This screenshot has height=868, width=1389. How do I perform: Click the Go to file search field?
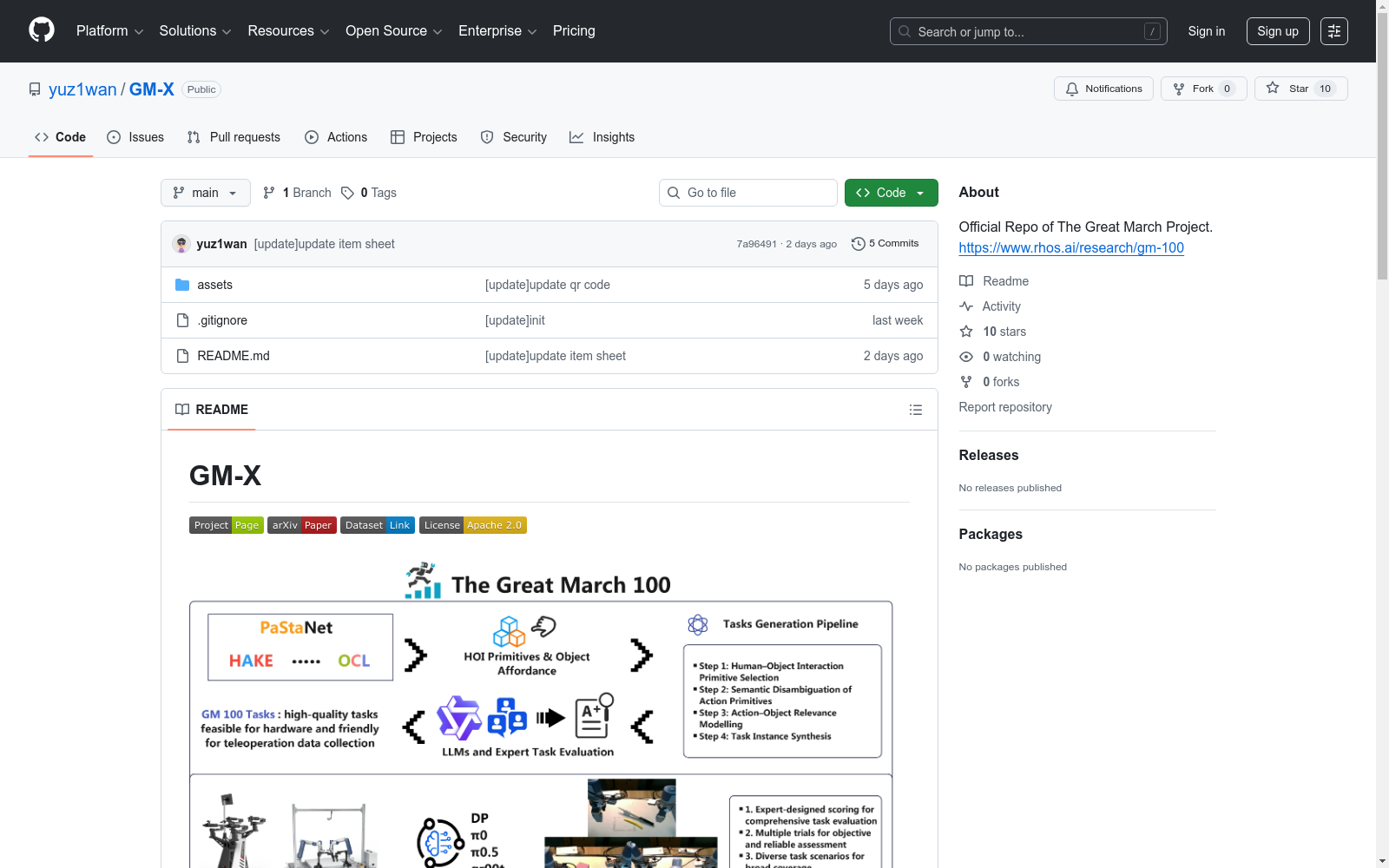click(748, 193)
